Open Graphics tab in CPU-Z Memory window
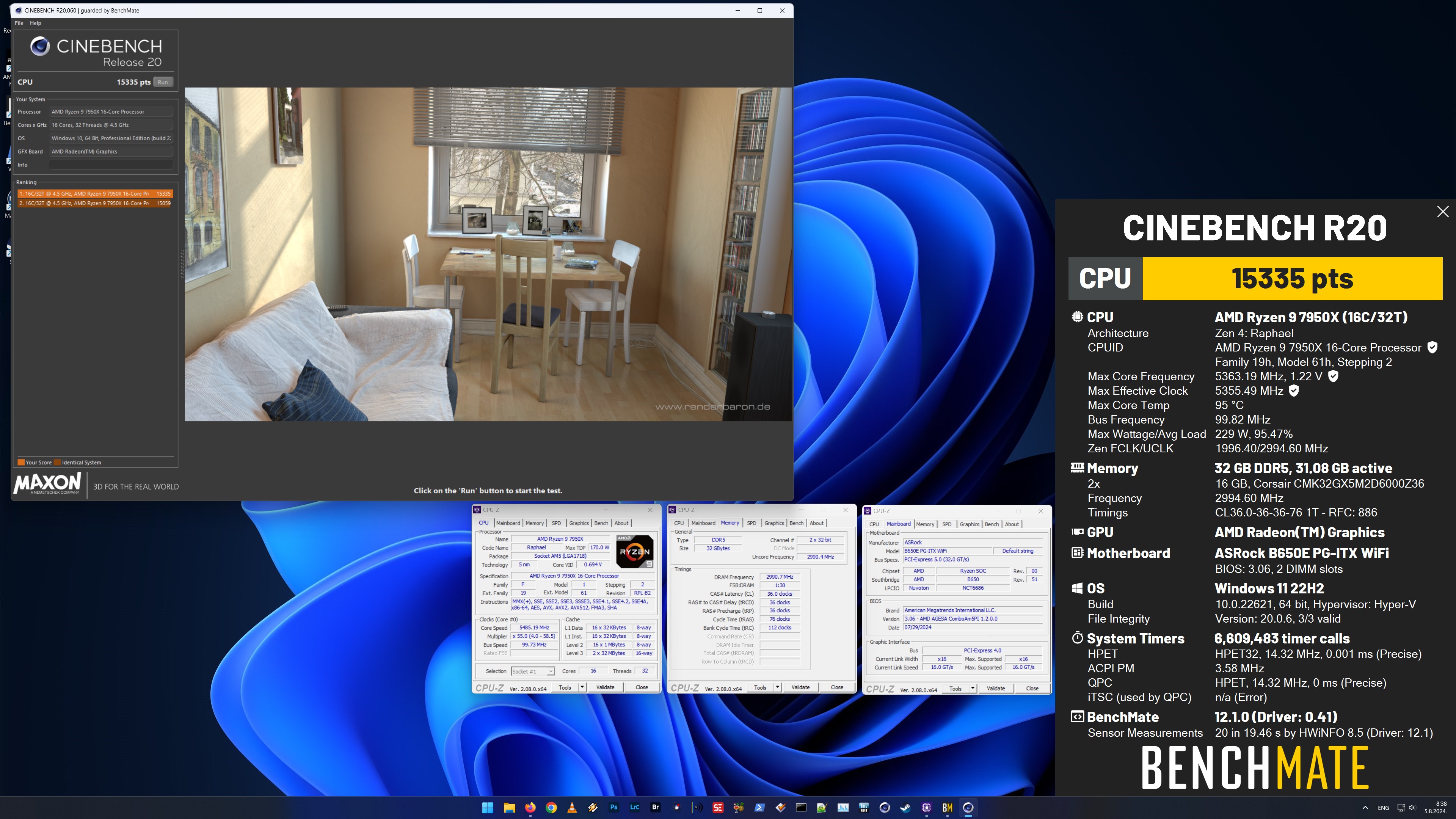Screen dimensions: 1456x819 point(774,523)
